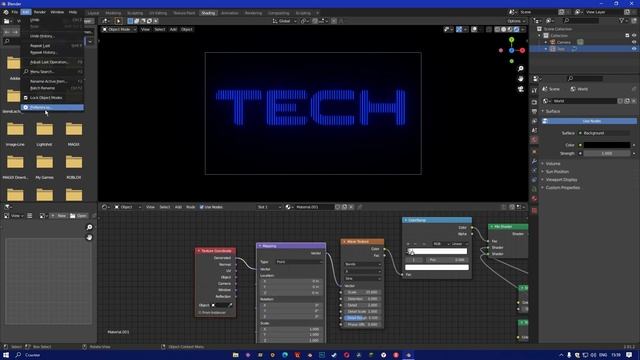Switch to solid viewport shading

504,29
